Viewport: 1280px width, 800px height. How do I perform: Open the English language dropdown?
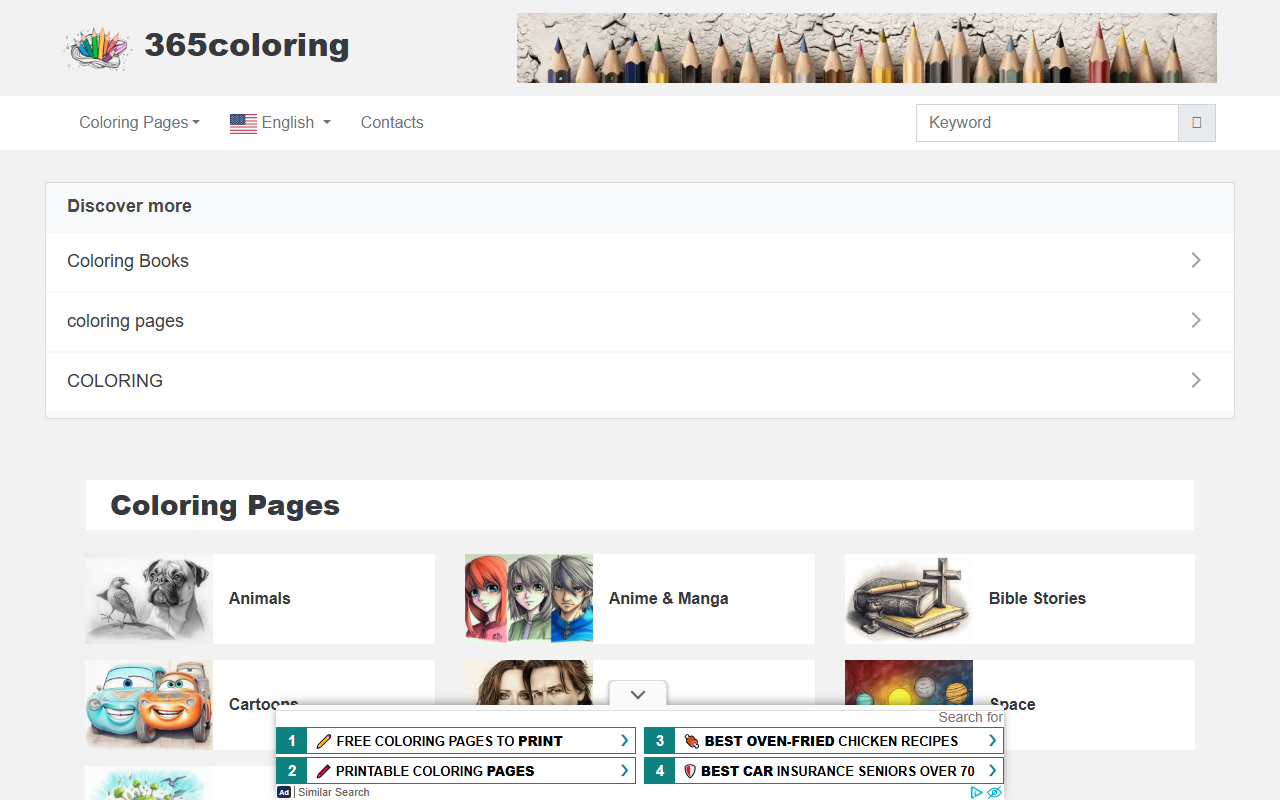pyautogui.click(x=280, y=123)
